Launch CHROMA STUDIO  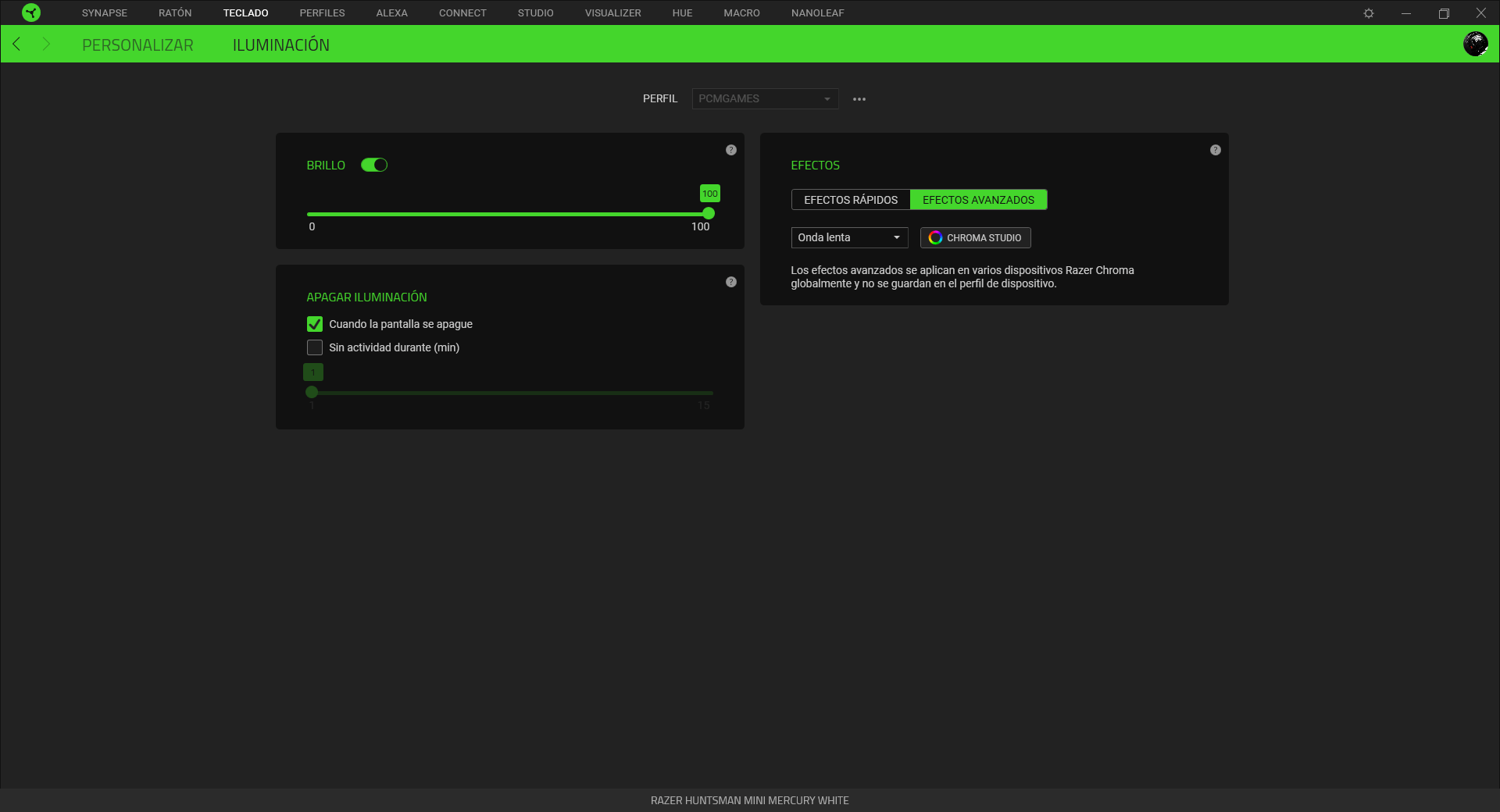click(x=975, y=237)
